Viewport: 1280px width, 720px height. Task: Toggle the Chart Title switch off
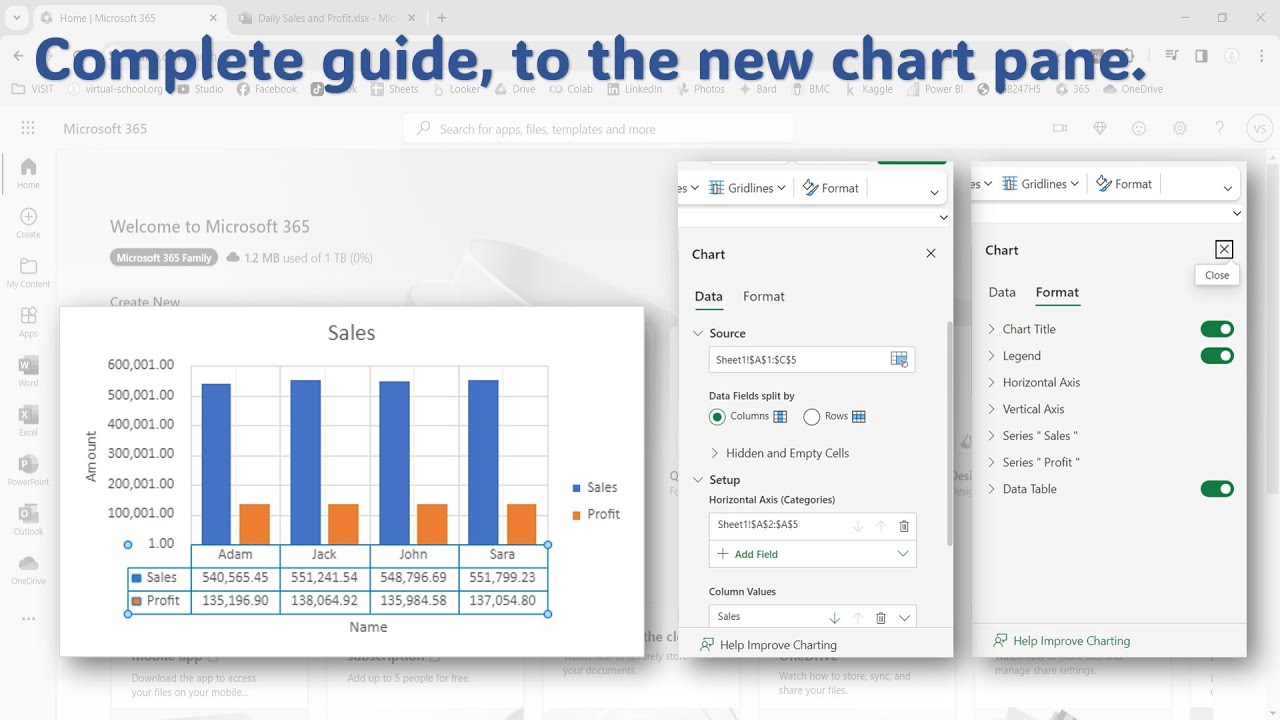click(x=1217, y=329)
